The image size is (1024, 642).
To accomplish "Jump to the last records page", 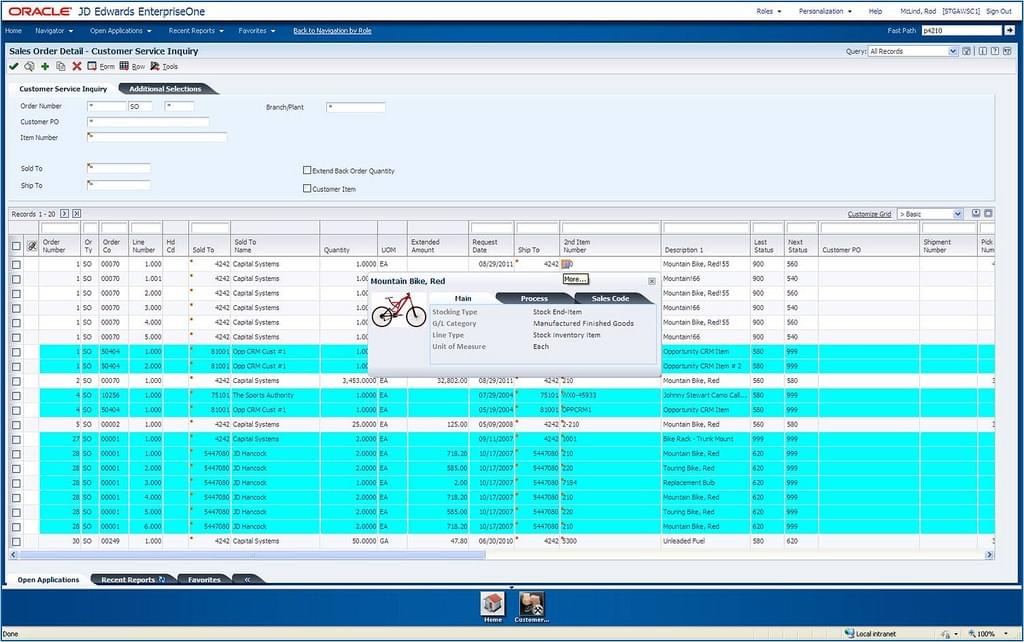I will coord(76,214).
